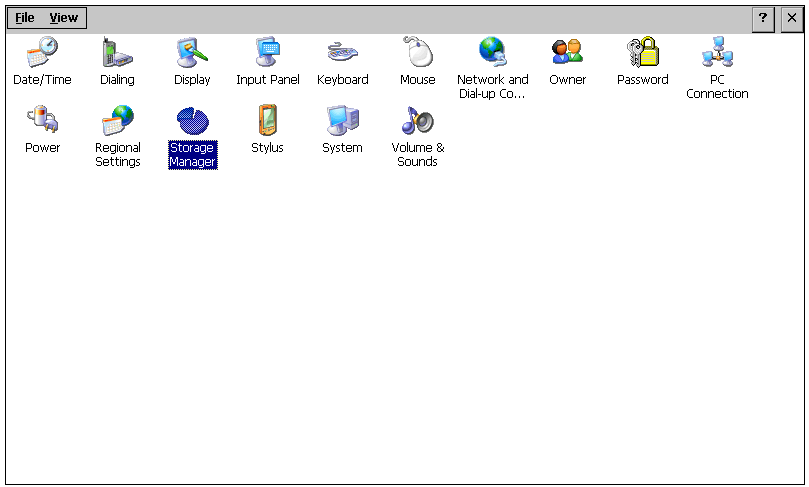
Task: Select the Dialing applet icon
Action: click(x=117, y=53)
